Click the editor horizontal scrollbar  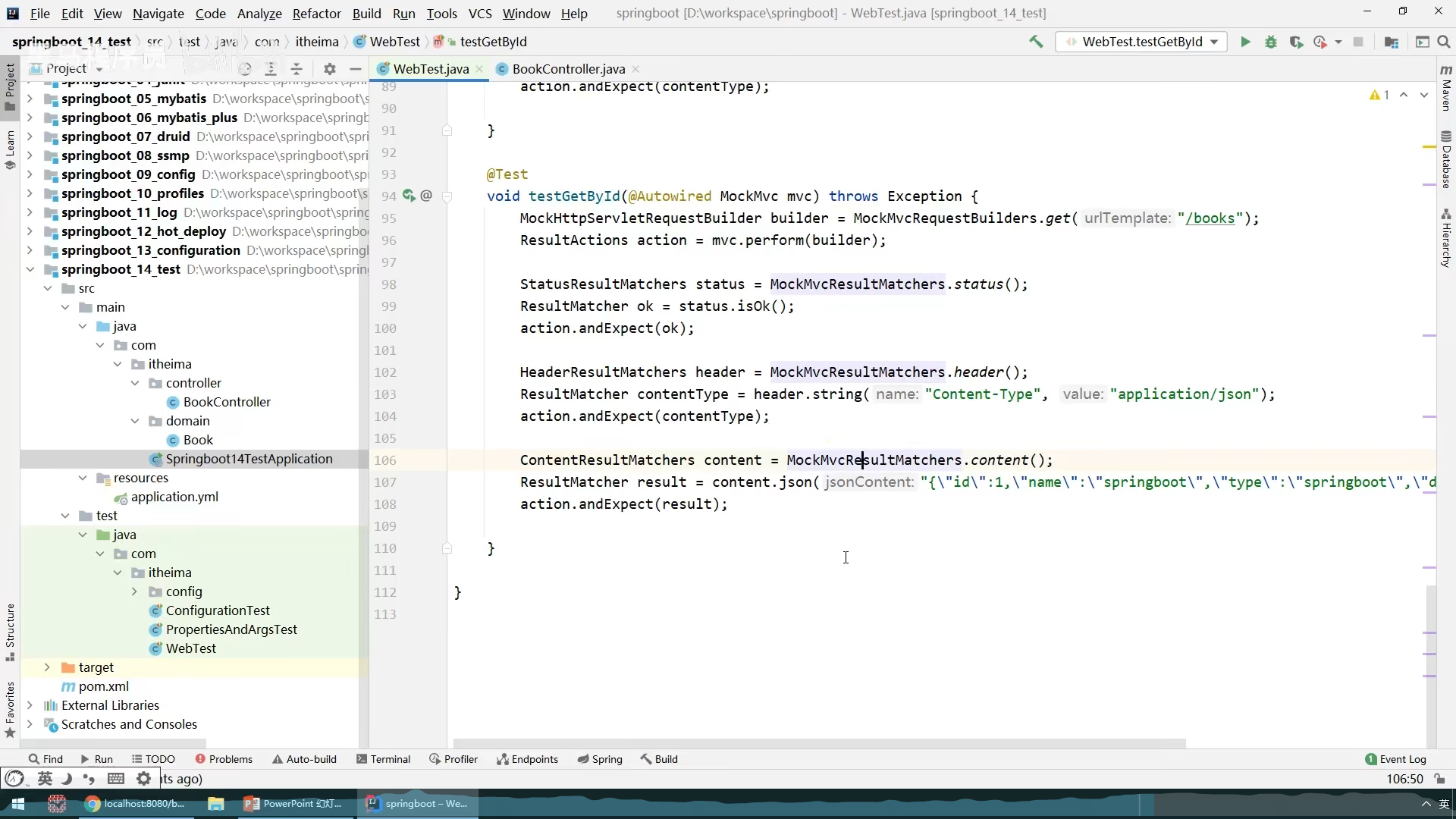819,743
